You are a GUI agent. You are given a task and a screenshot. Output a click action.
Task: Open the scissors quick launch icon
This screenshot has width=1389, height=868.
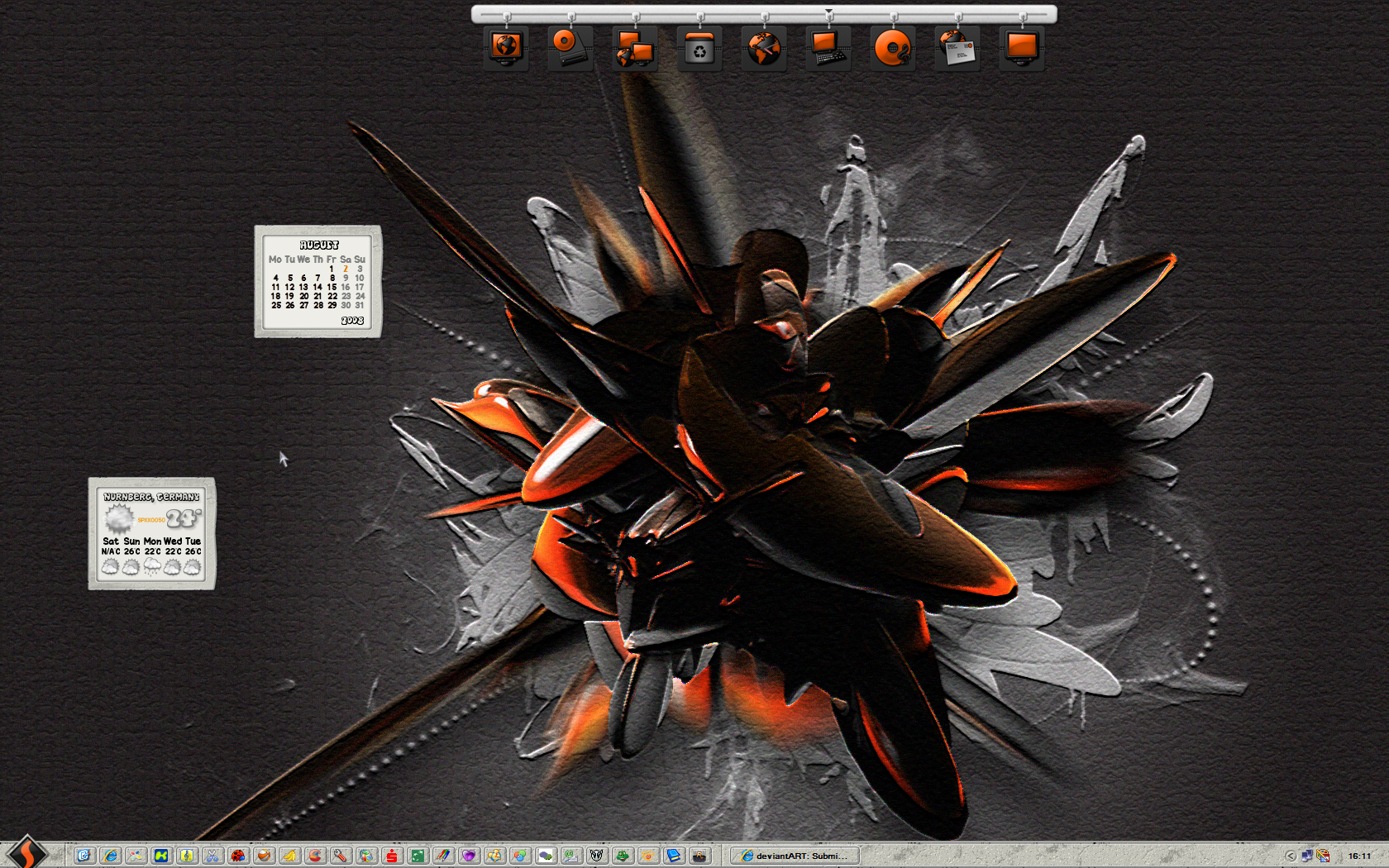coord(212,856)
